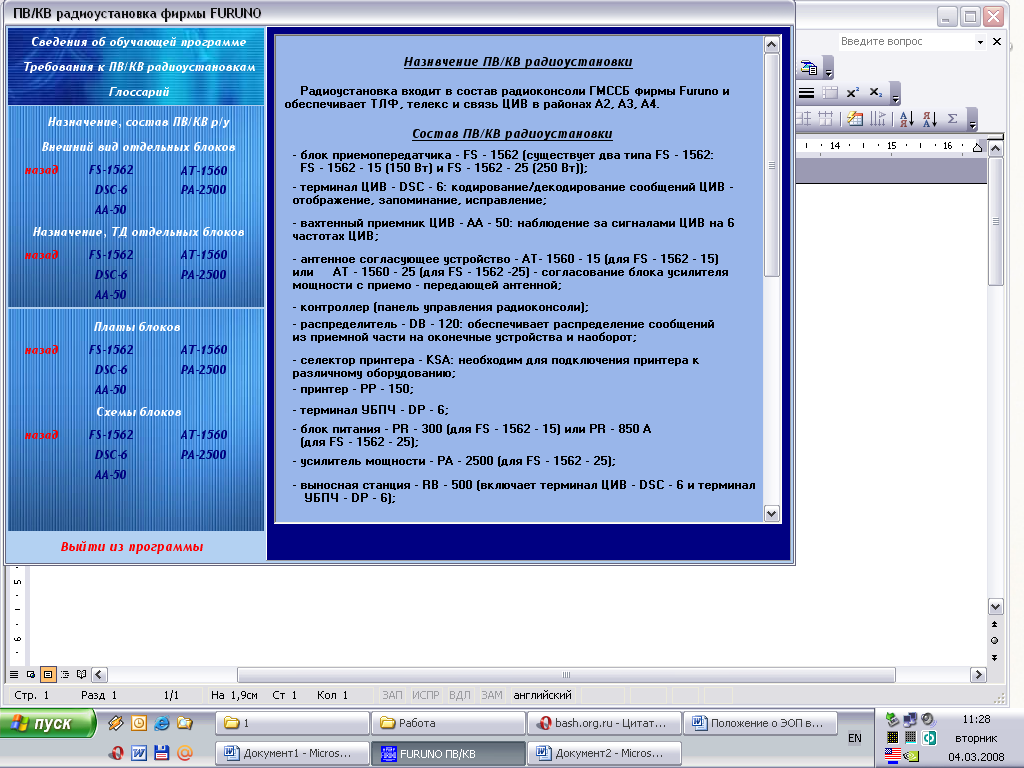Select 'Назначение, состав ПВ/КВ р/у'

[x=138, y=122]
